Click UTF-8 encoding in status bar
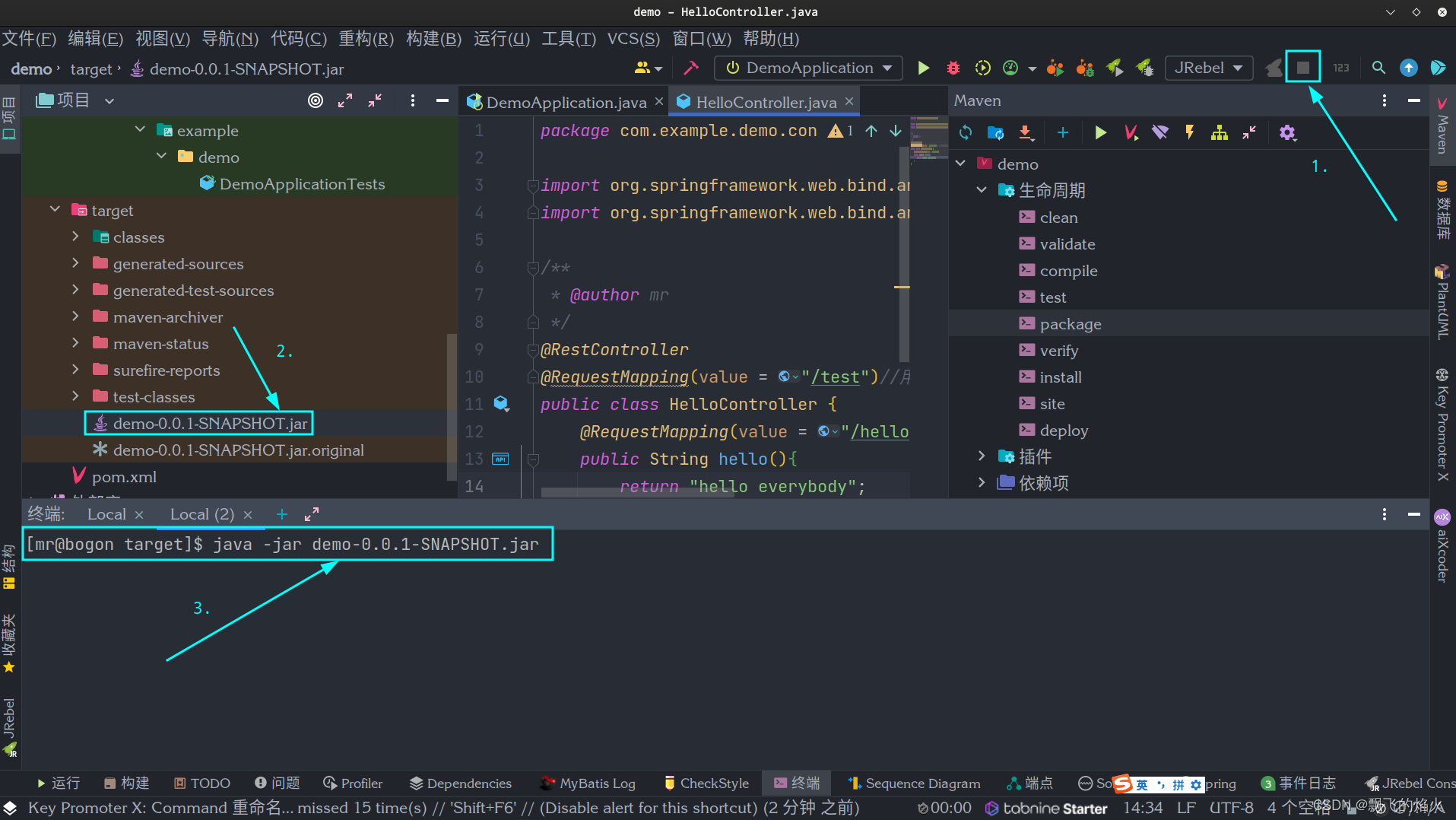Image resolution: width=1456 pixels, height=820 pixels. click(1231, 808)
